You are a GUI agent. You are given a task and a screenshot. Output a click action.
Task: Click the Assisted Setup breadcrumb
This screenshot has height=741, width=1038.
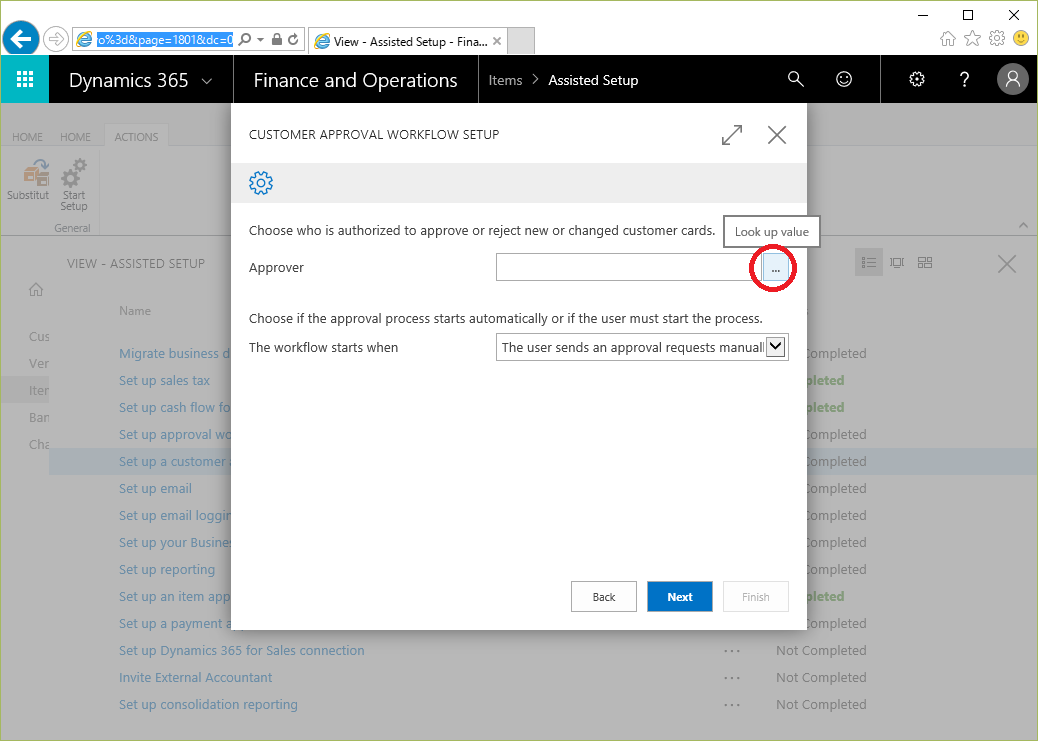(593, 80)
